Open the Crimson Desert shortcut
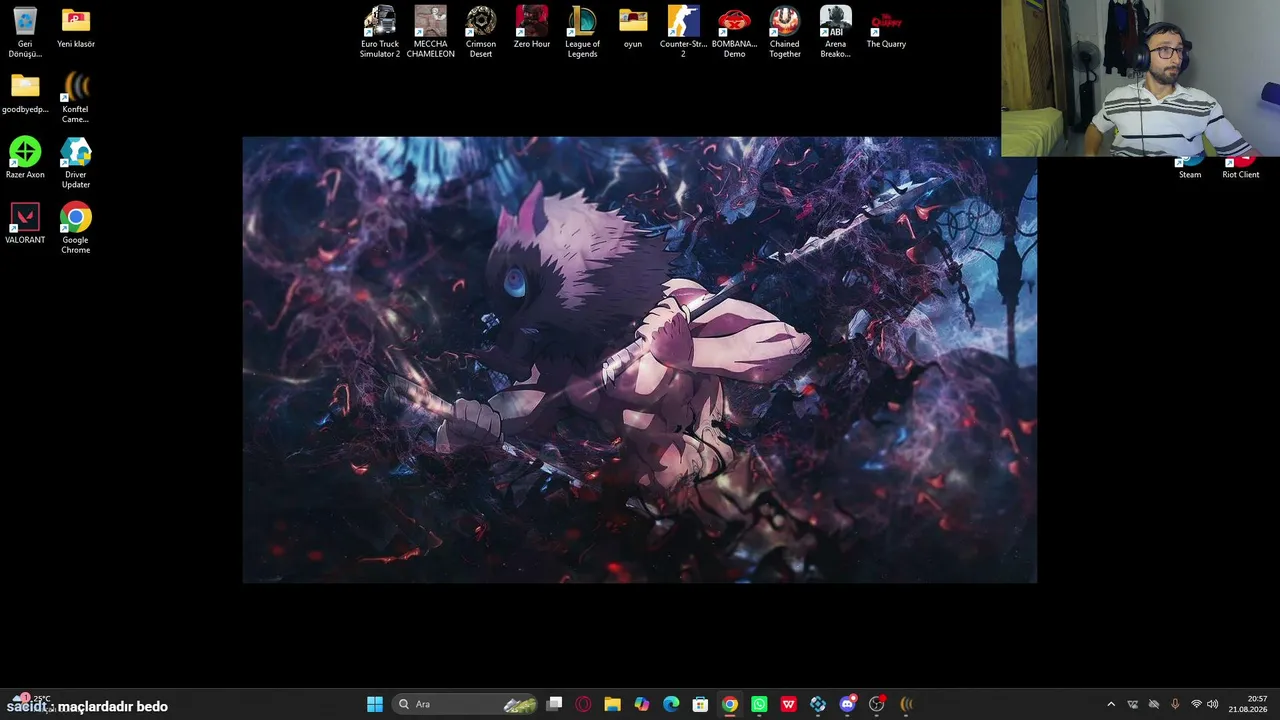This screenshot has width=1280, height=720. pos(481,32)
